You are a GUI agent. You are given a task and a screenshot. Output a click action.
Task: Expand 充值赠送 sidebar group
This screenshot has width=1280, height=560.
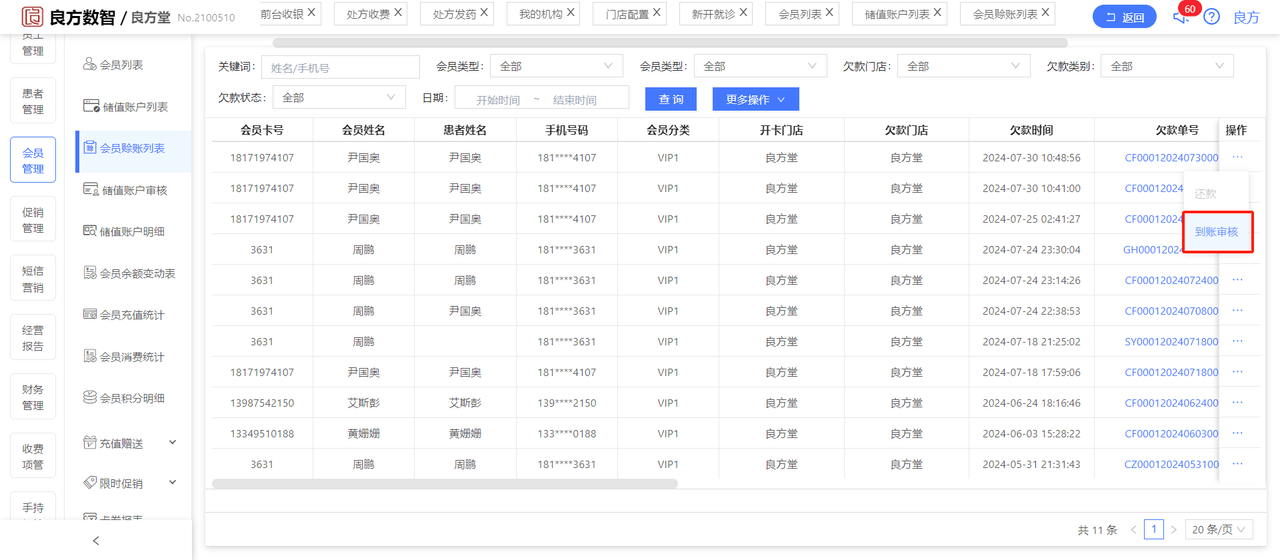point(130,443)
